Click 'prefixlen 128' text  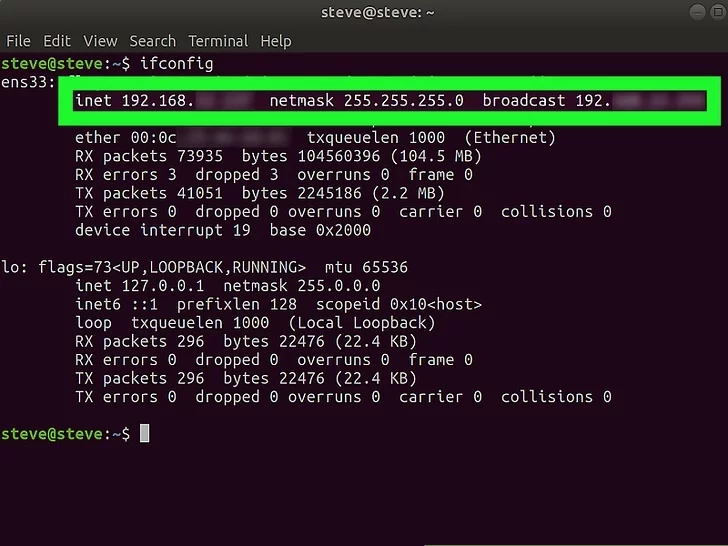(237, 305)
